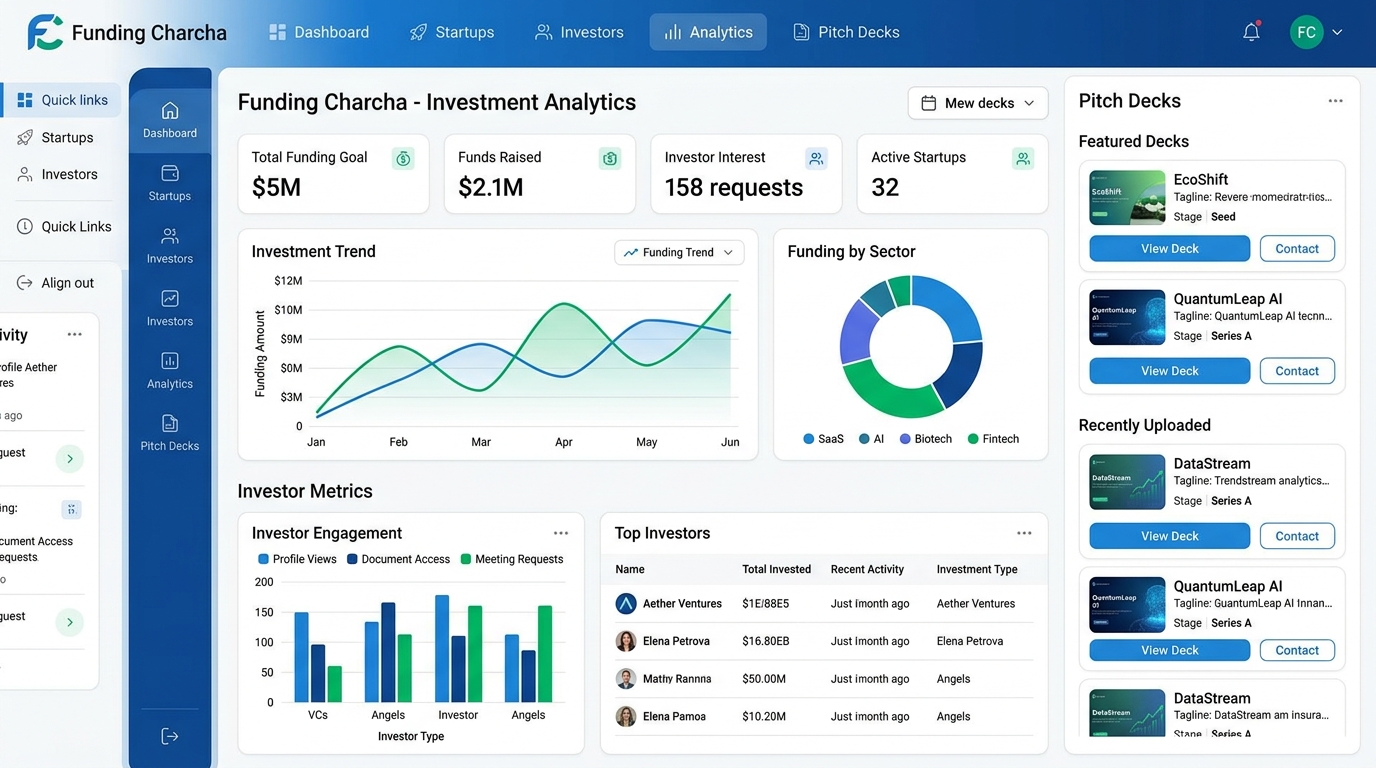Contact DataStream Trendstream analytics
1376x768 pixels.
[x=1297, y=536]
